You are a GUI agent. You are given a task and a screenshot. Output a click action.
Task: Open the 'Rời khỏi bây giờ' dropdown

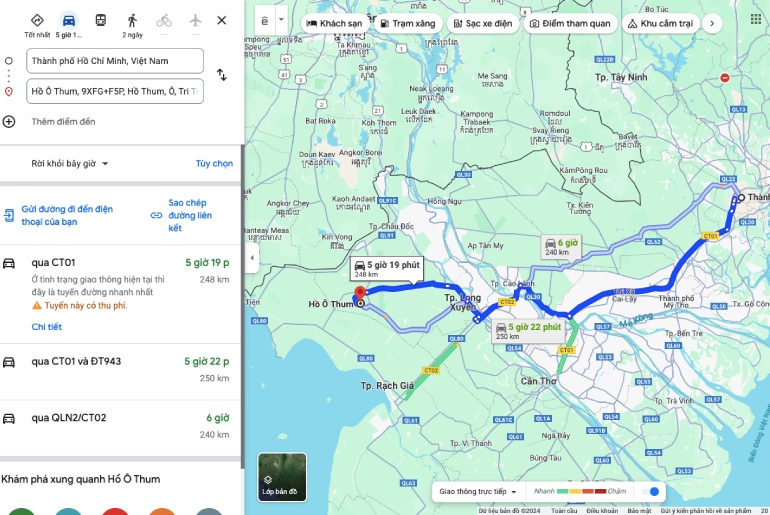[x=70, y=163]
